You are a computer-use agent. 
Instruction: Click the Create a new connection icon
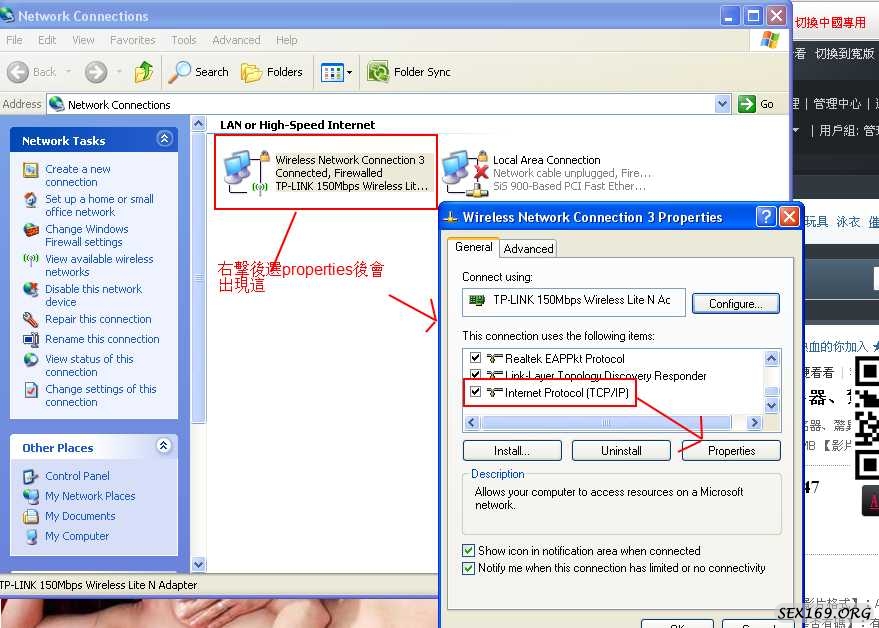click(x=30, y=169)
